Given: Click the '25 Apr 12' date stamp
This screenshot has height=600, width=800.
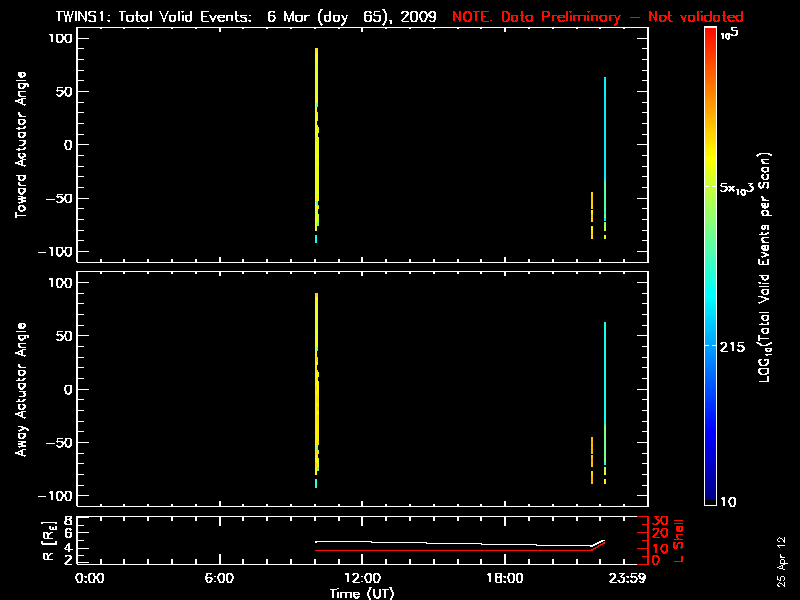Looking at the screenshot, I should 780,557.
